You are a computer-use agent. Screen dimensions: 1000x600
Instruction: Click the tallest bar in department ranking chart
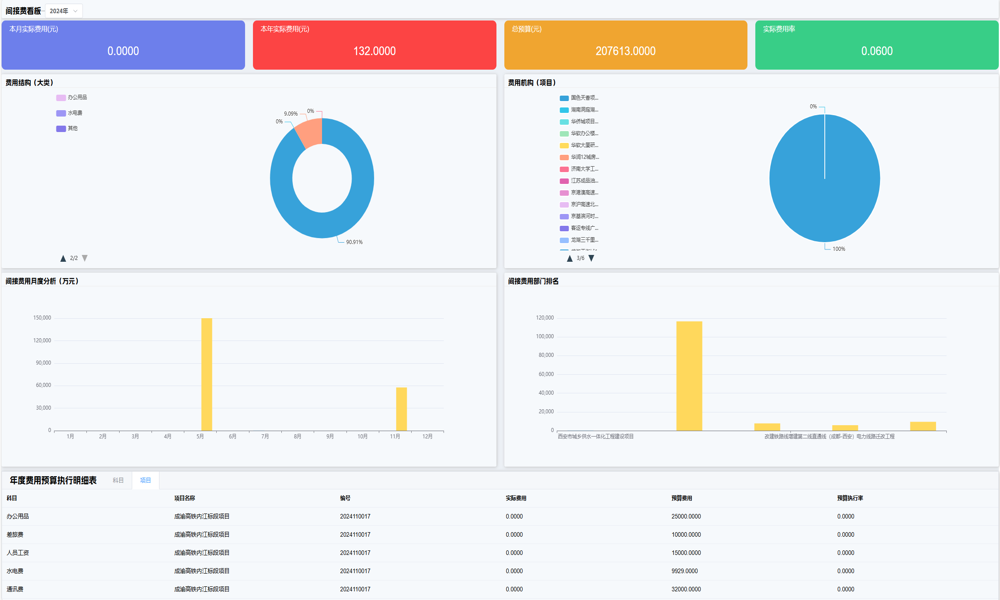(x=689, y=376)
